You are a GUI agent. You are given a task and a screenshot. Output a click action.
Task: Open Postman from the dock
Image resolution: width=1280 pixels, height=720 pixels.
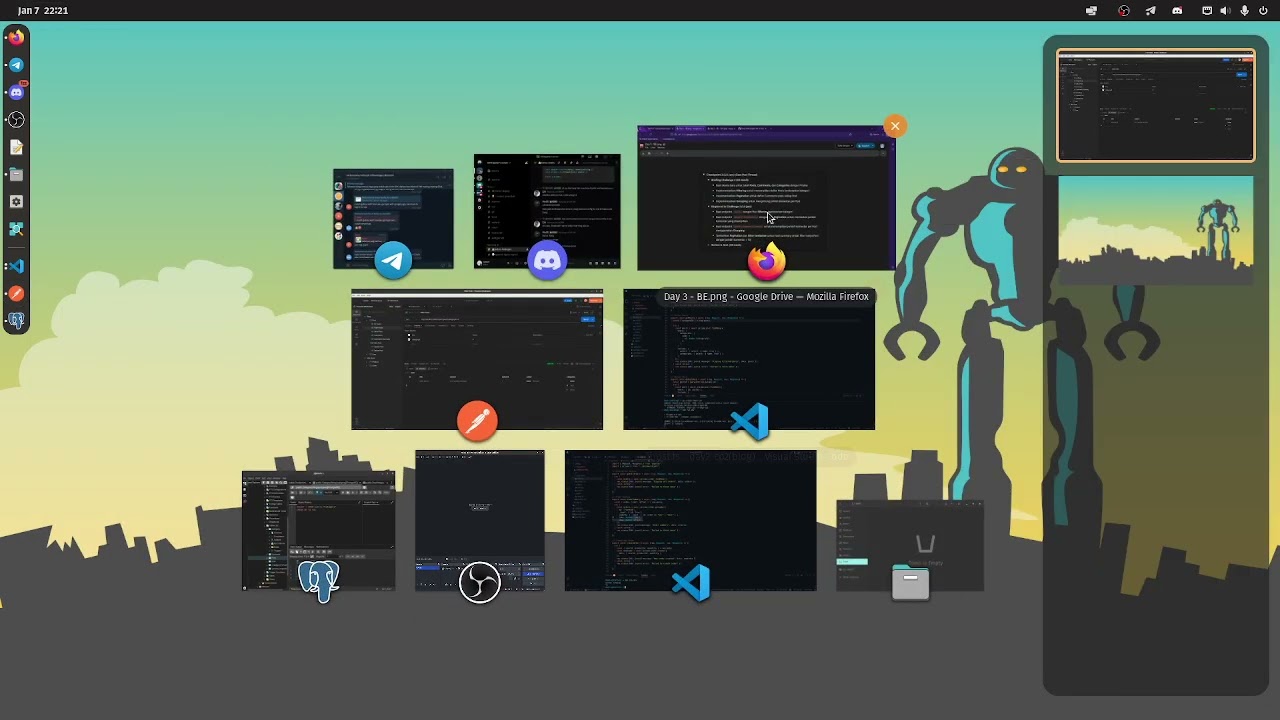[x=16, y=294]
